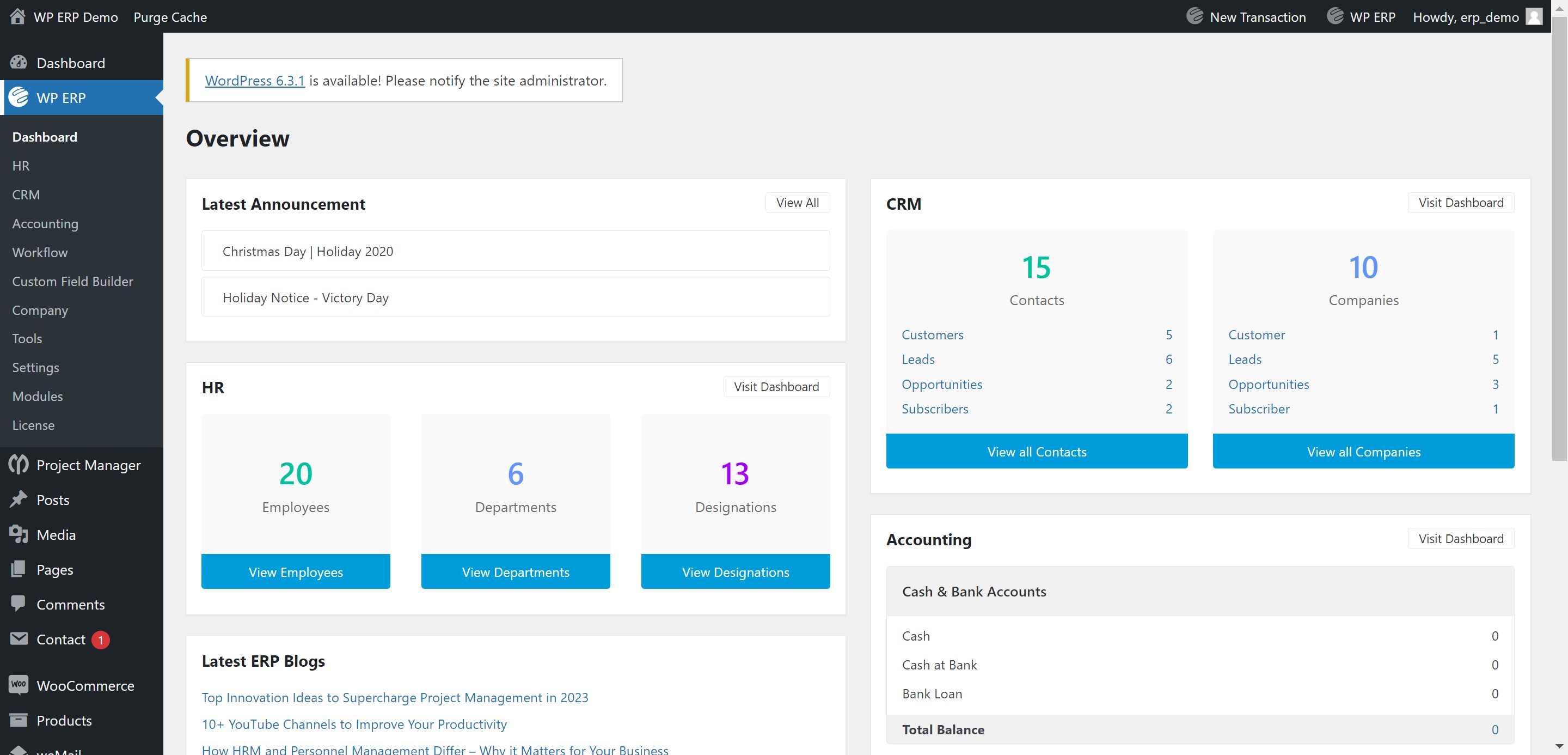Viewport: 1568px width, 755px height.
Task: Click View All for Latest Announcement
Action: [x=798, y=202]
